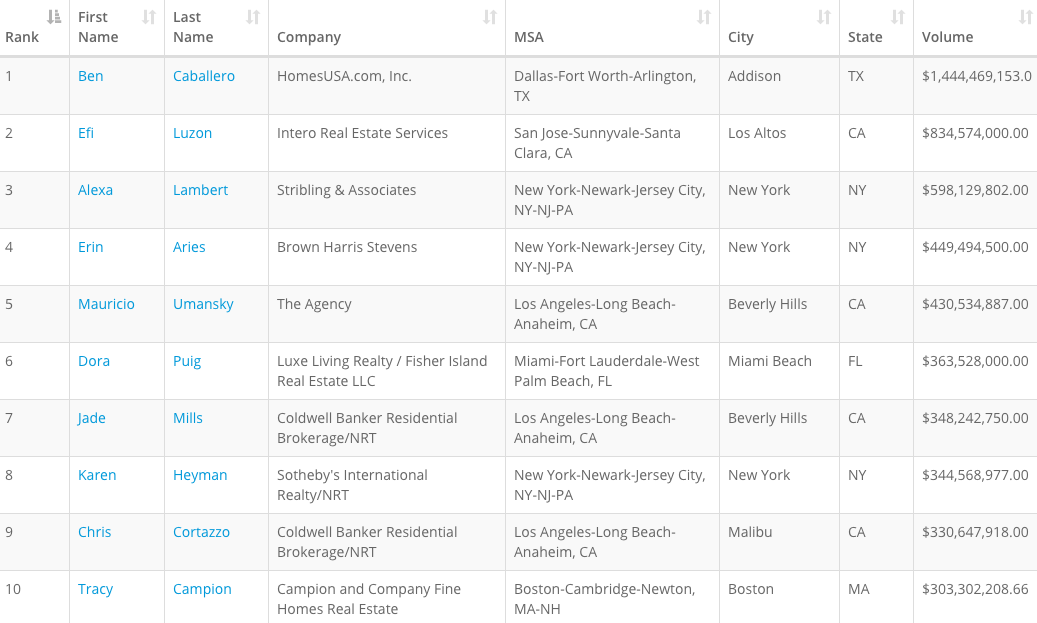Image resolution: width=1037 pixels, height=623 pixels.
Task: Sort the Company column via arrows icon
Action: pos(490,17)
